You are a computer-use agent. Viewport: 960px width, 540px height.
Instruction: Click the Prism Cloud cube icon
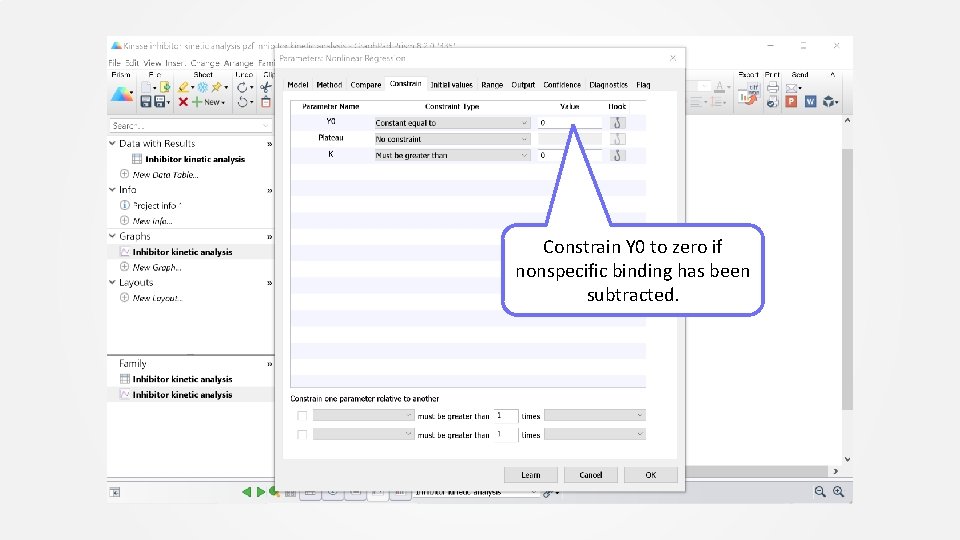[x=828, y=102]
